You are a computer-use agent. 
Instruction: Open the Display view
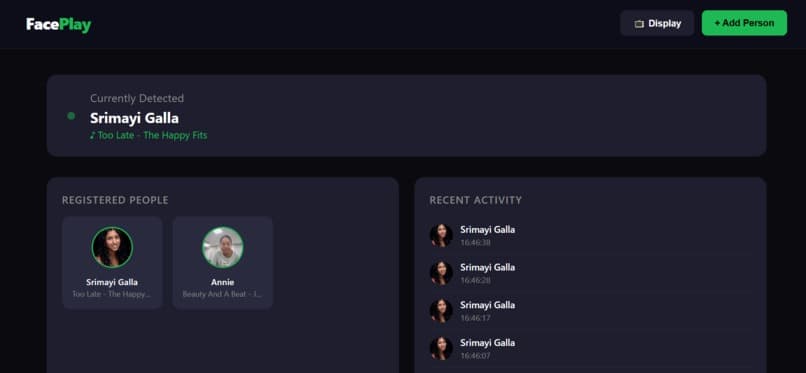coord(657,23)
